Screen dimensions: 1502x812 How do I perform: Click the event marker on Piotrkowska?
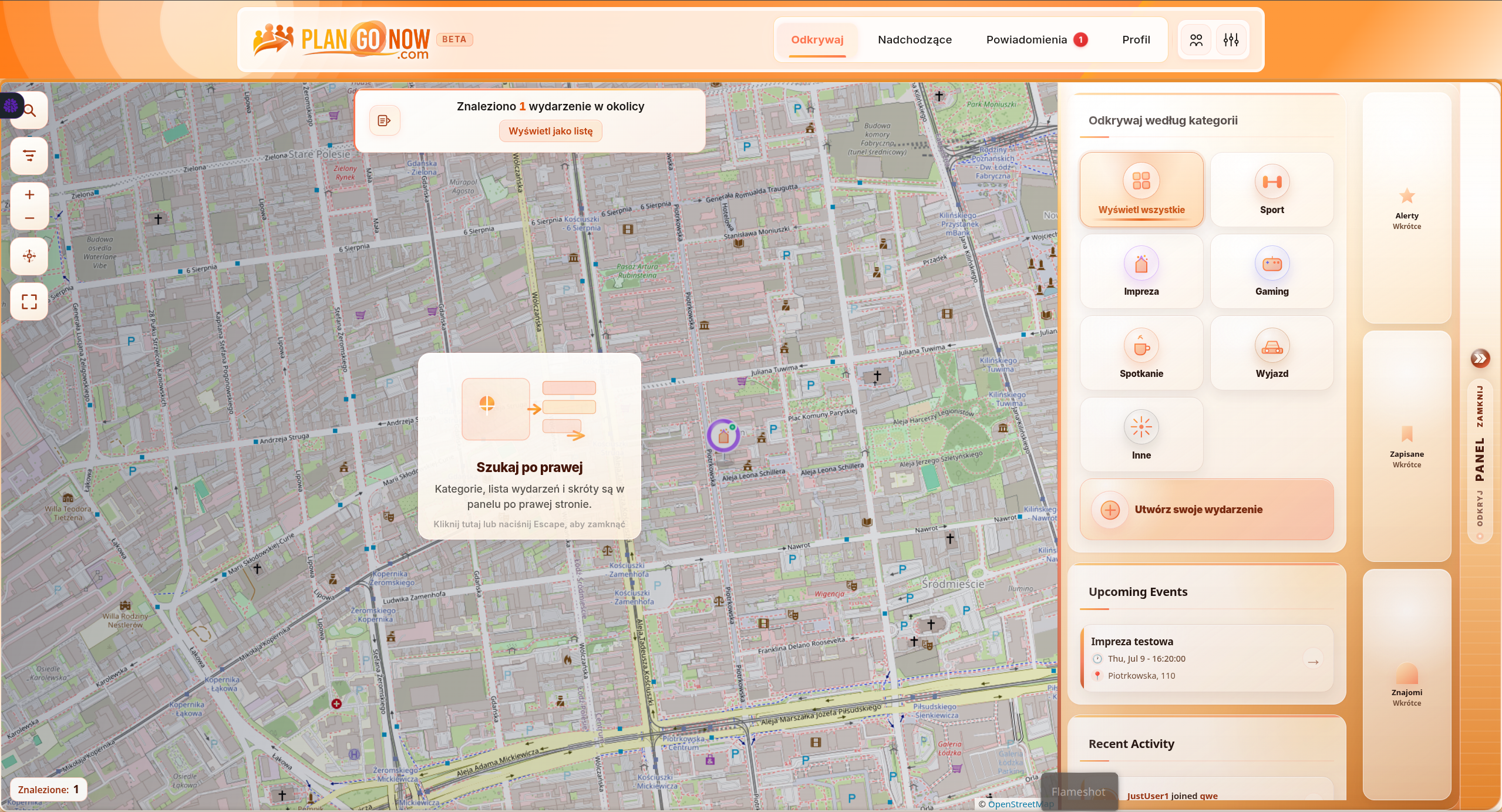click(x=723, y=436)
